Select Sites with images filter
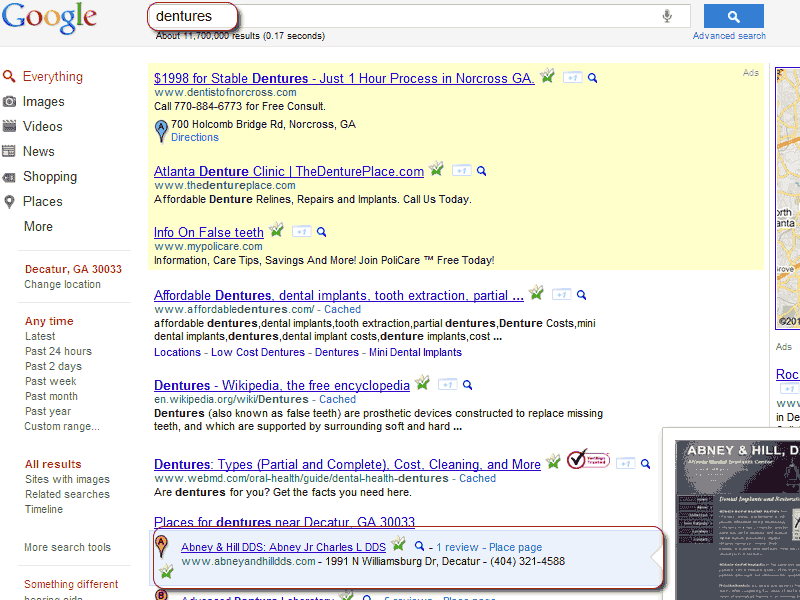This screenshot has height=600, width=800. click(67, 479)
